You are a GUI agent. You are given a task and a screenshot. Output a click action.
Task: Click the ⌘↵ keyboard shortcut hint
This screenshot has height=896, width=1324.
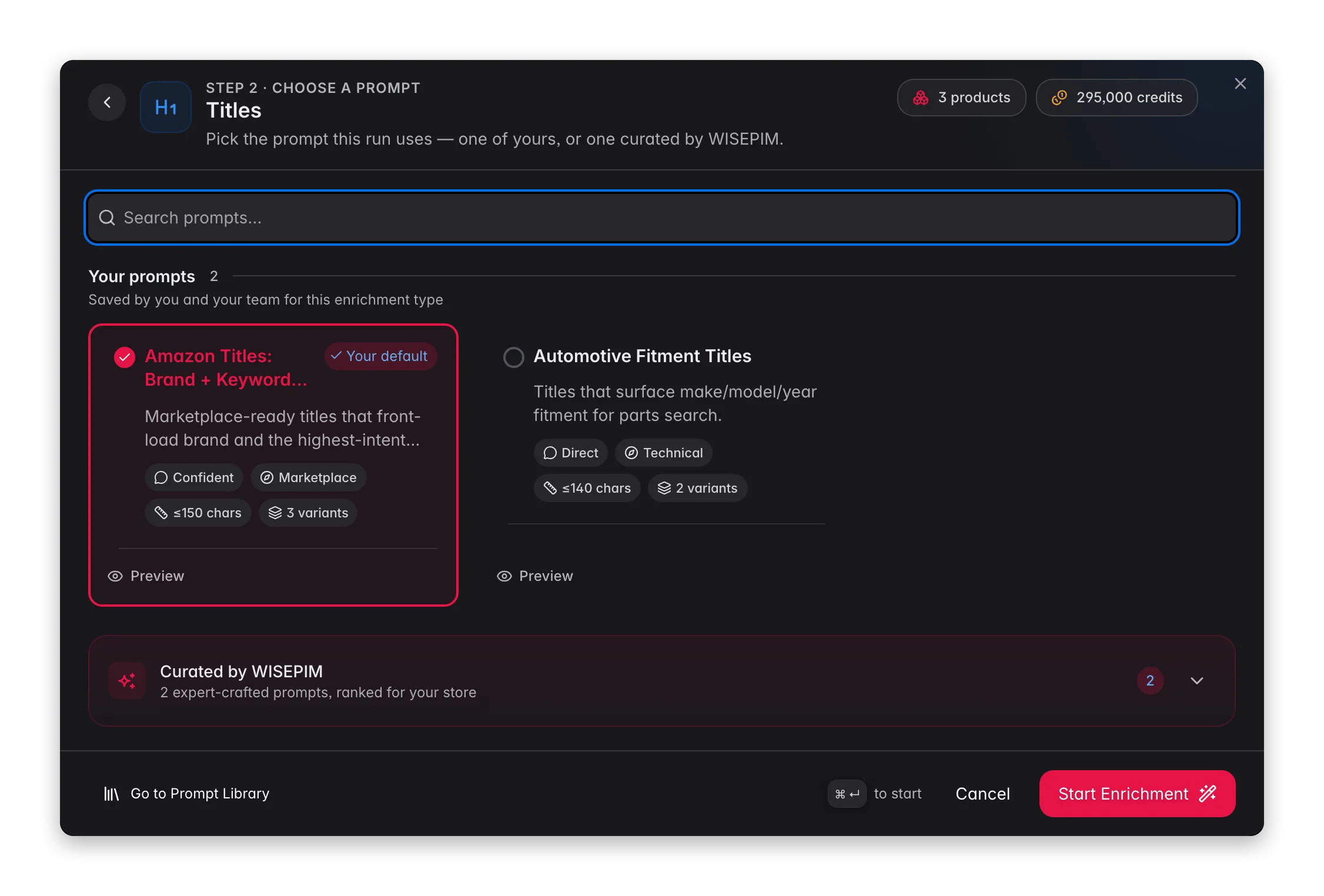point(847,794)
